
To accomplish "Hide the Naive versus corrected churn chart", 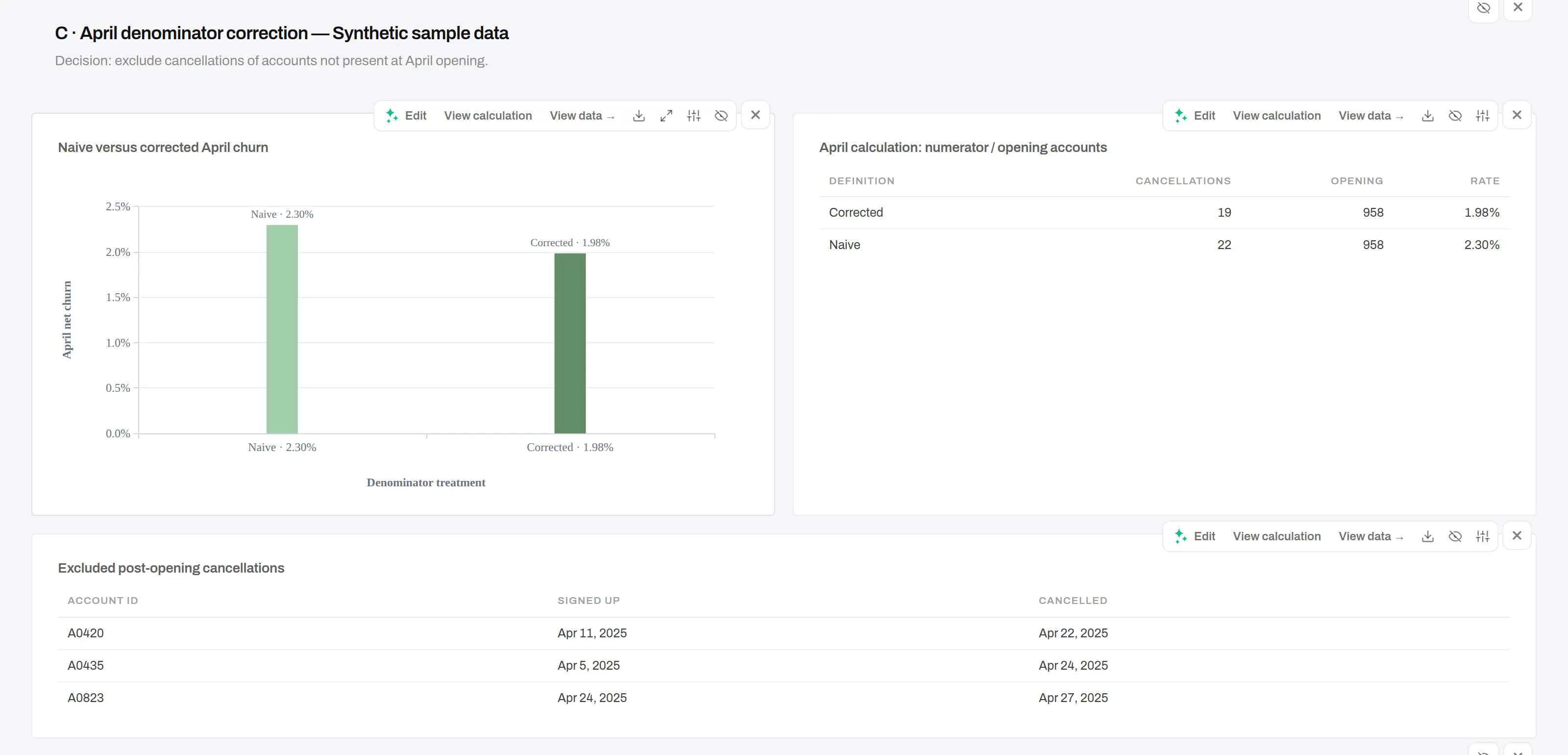I will pyautogui.click(x=721, y=116).
